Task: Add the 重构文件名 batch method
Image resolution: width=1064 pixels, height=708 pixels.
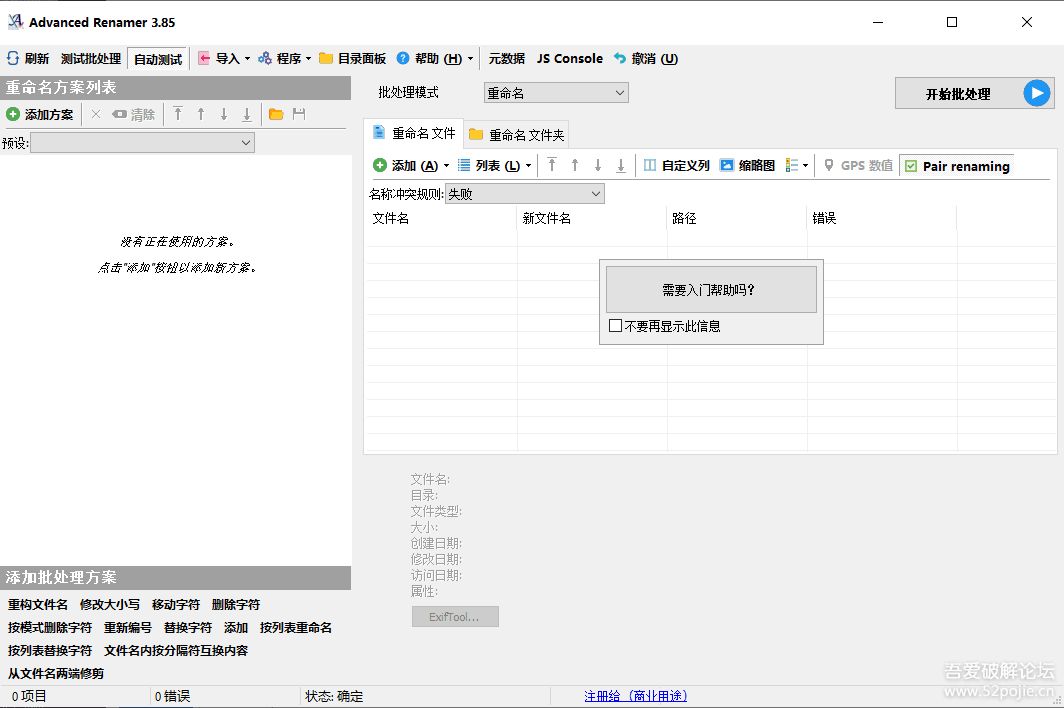Action: point(38,604)
